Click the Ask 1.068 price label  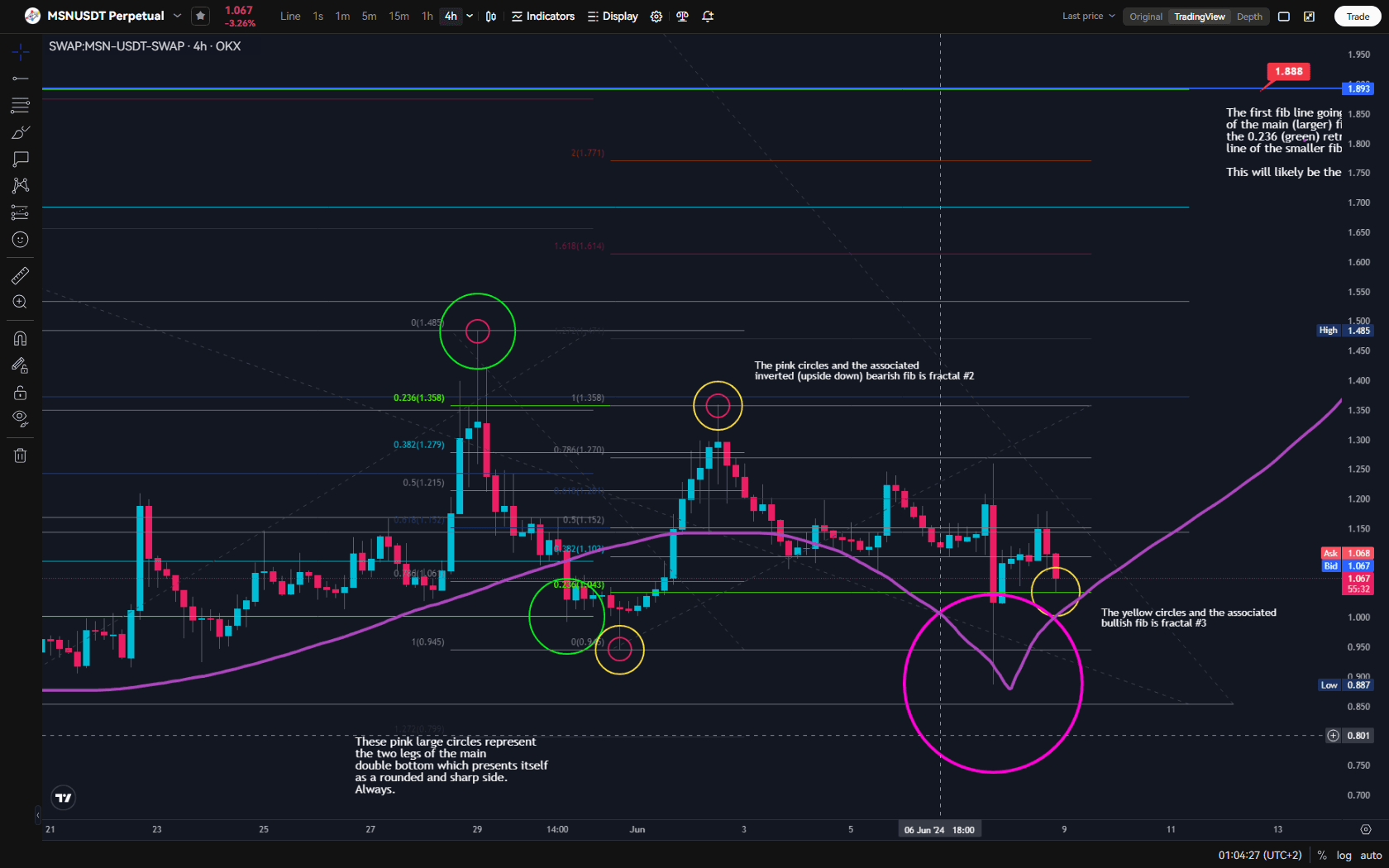click(x=1347, y=554)
